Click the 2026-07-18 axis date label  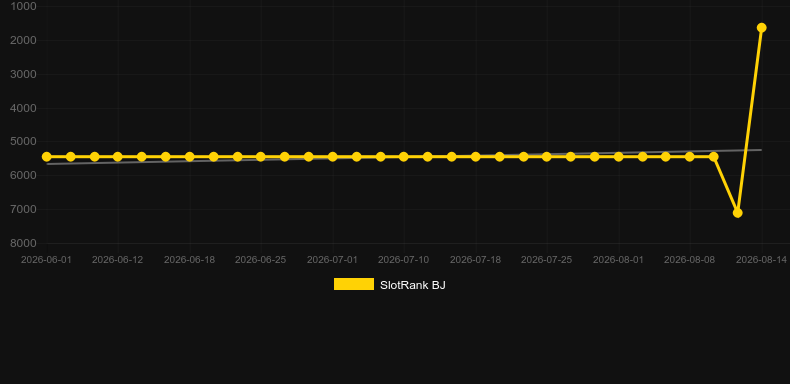click(475, 260)
